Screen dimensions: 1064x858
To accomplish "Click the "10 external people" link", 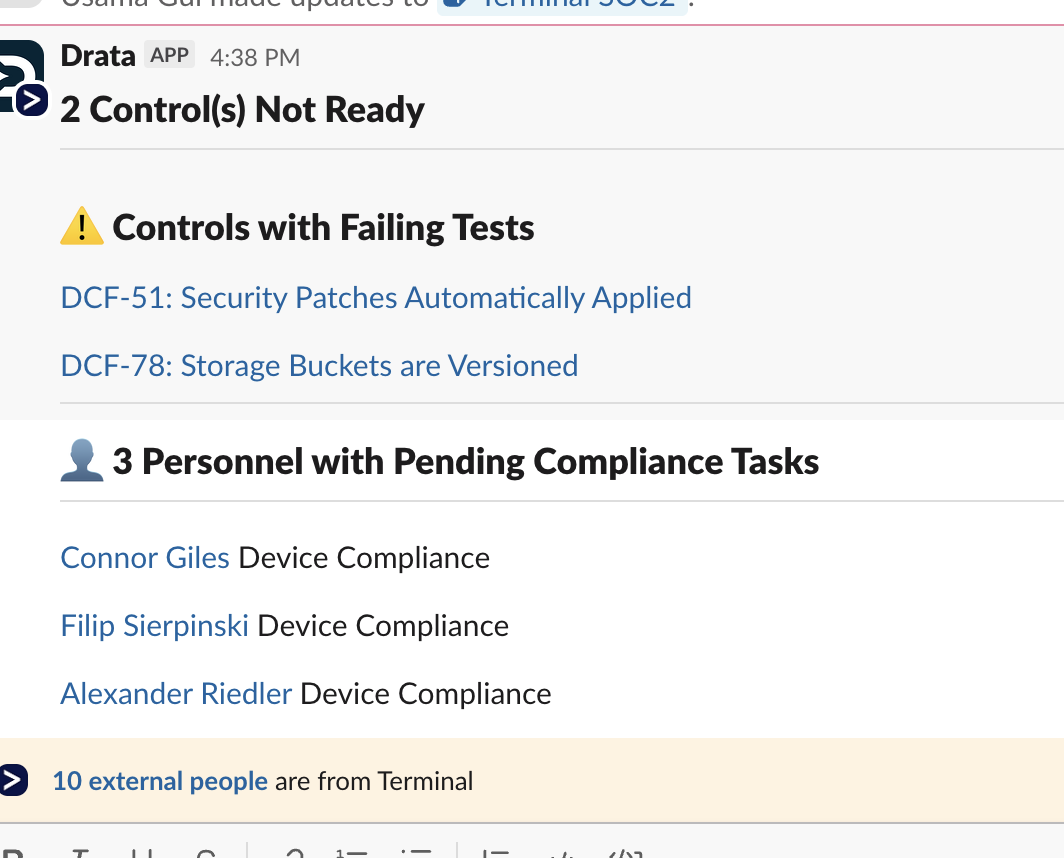I will (x=160, y=781).
